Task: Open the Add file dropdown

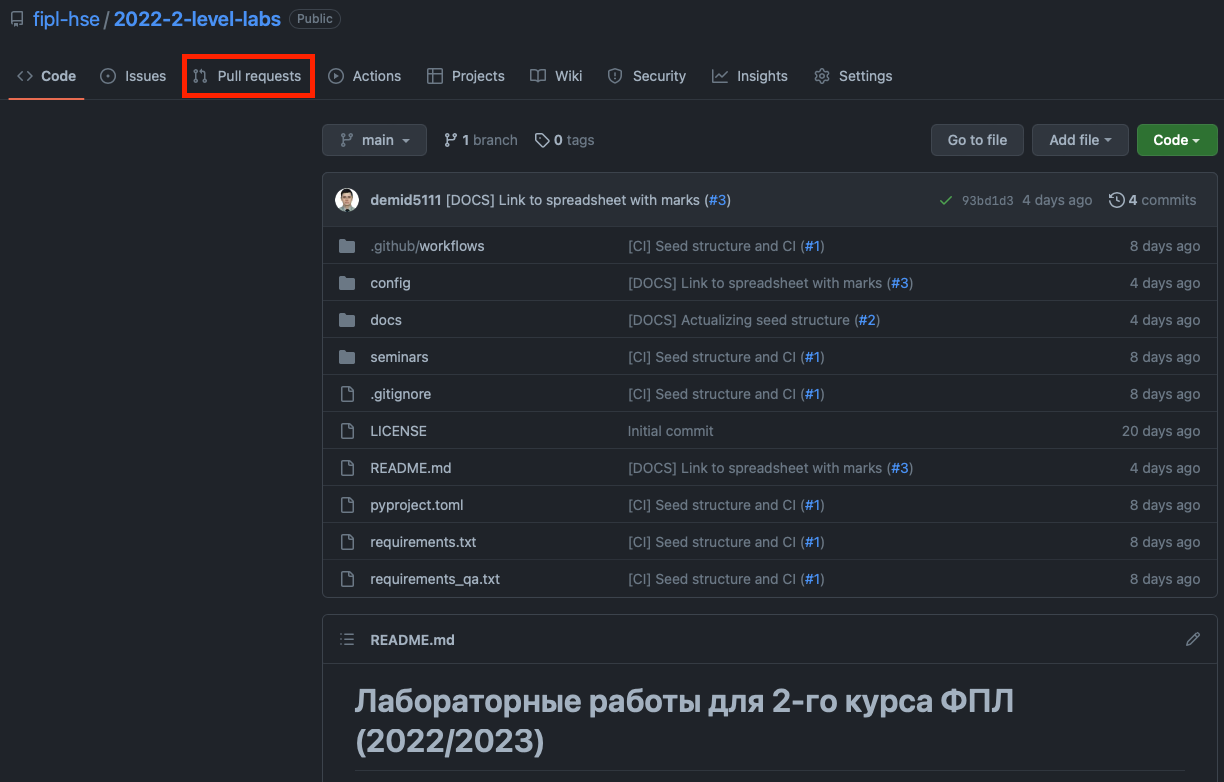Action: (x=1080, y=140)
